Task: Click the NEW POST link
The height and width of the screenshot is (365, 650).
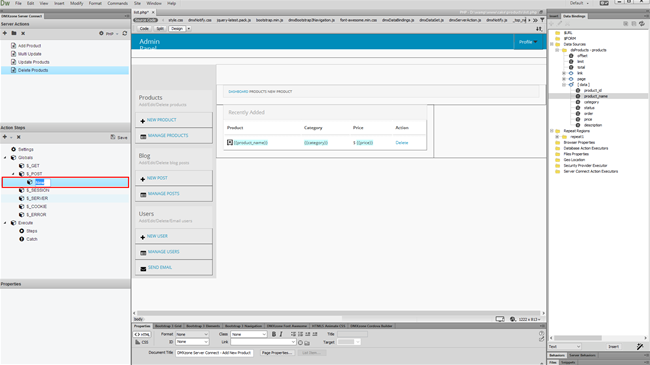Action: point(157,178)
